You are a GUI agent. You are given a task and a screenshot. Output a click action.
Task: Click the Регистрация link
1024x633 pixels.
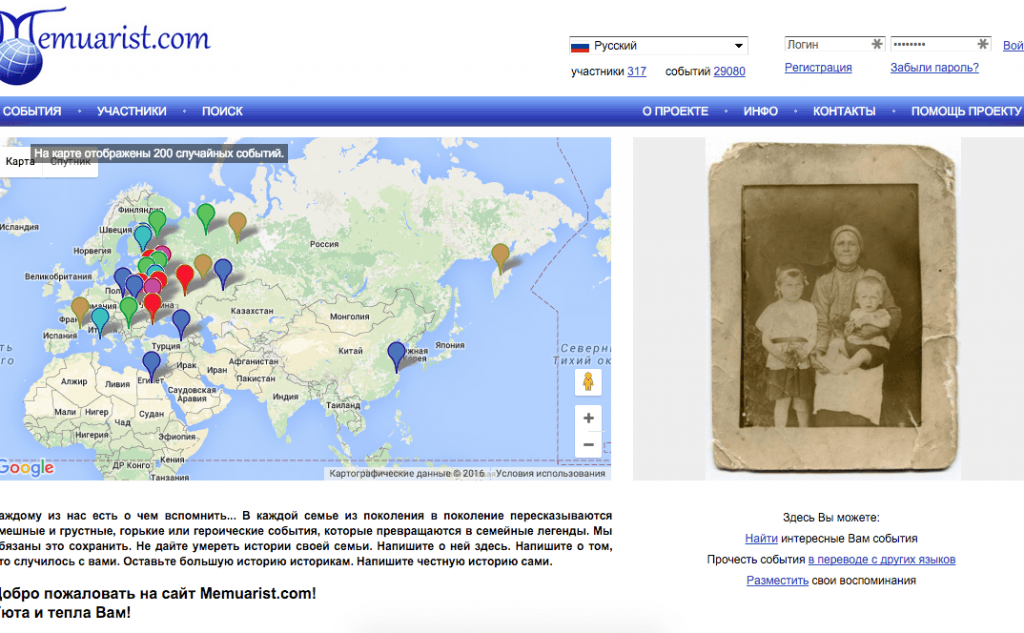[x=818, y=68]
